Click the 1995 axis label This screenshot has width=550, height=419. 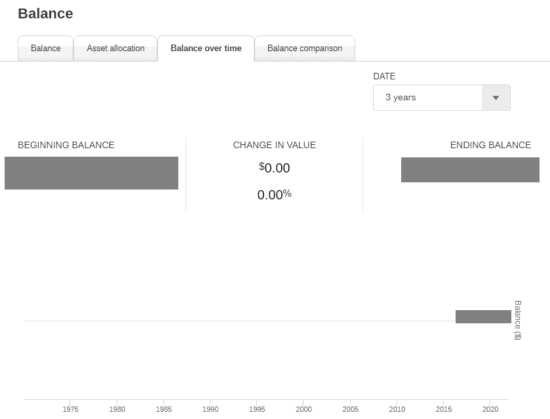tap(257, 409)
